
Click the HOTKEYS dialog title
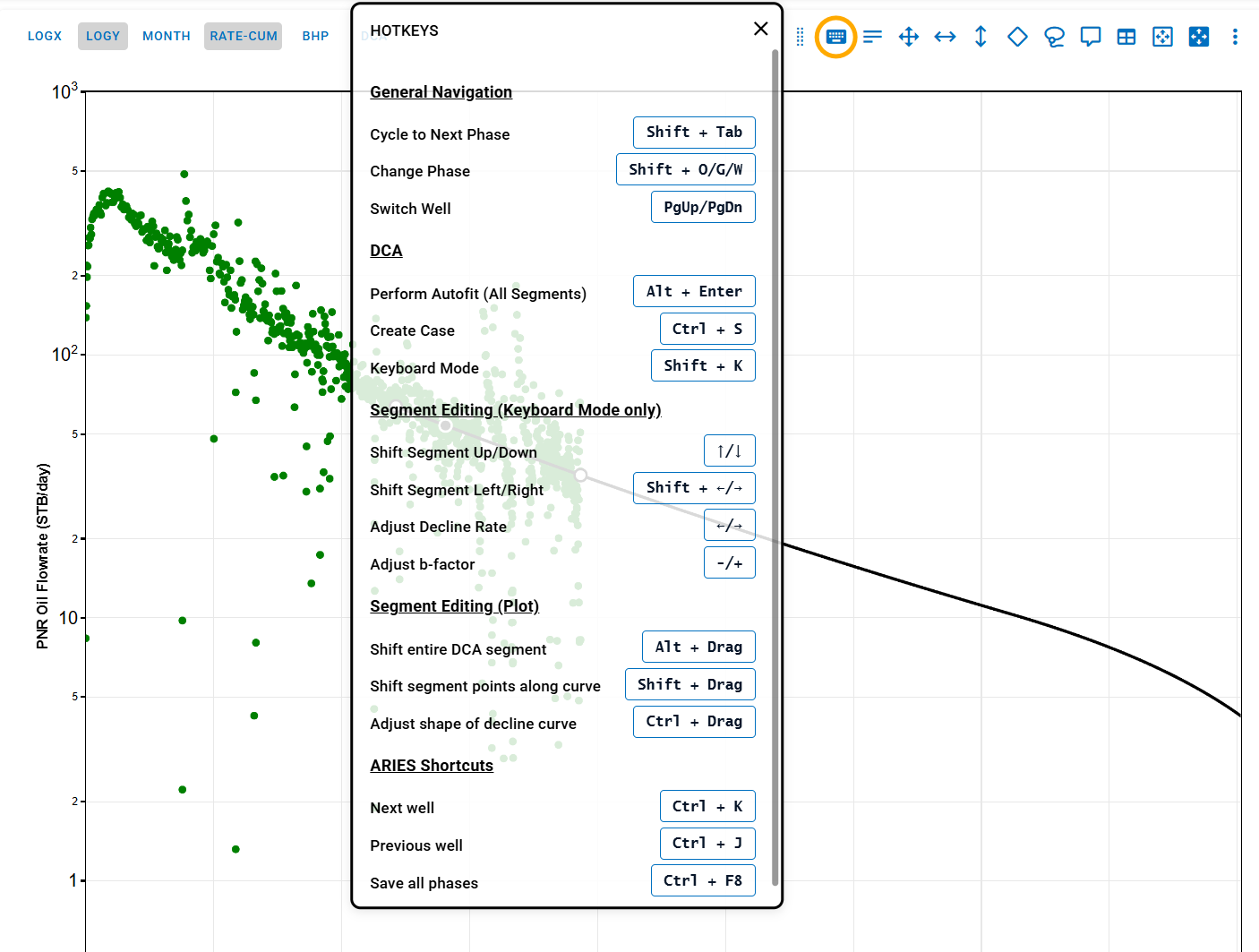404,30
